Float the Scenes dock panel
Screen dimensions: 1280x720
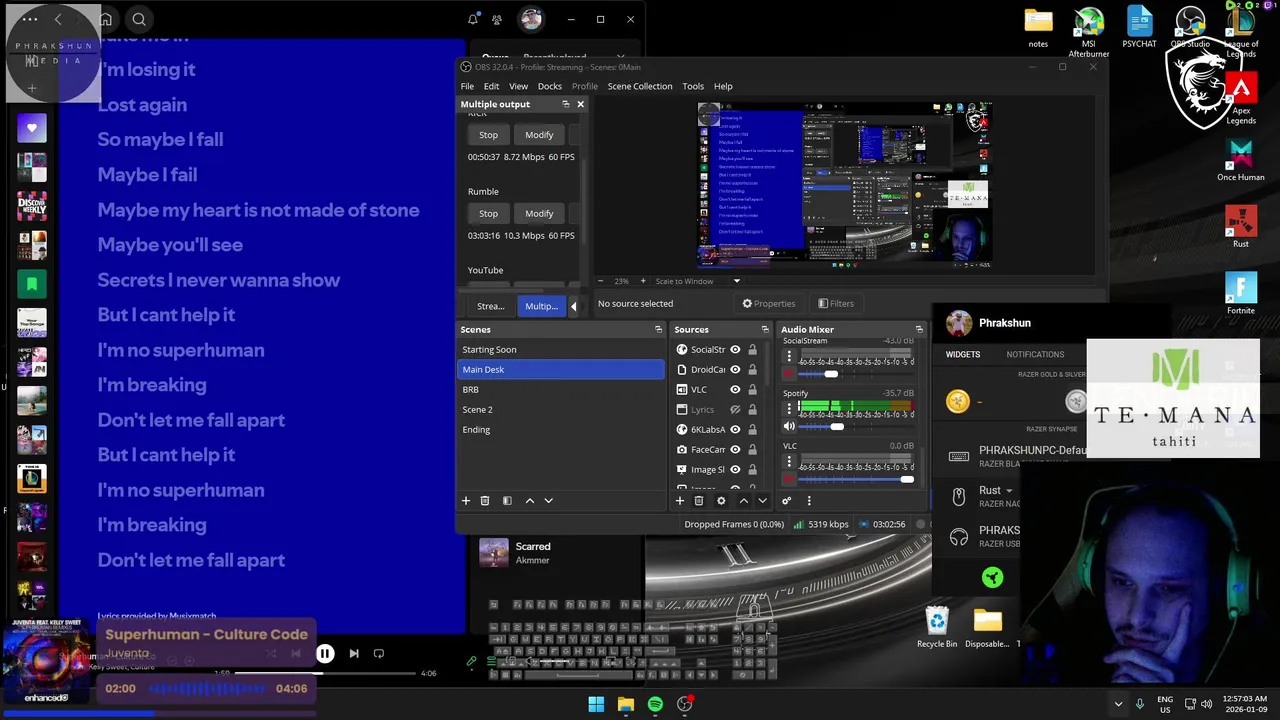[658, 329]
